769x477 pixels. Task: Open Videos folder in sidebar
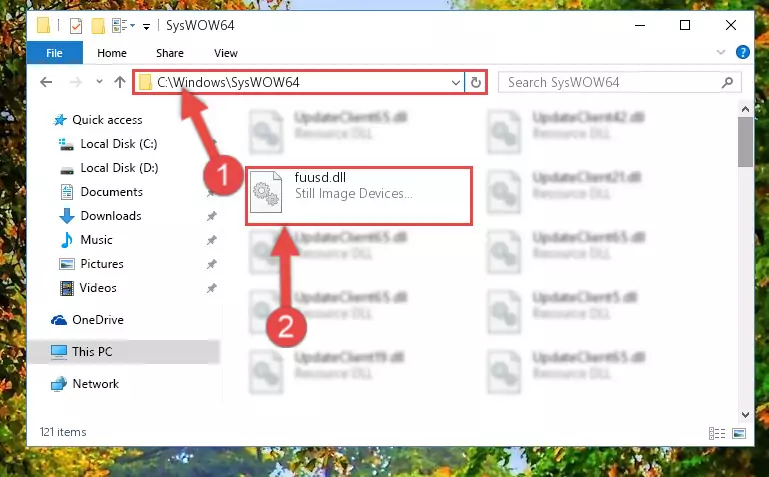click(x=98, y=288)
